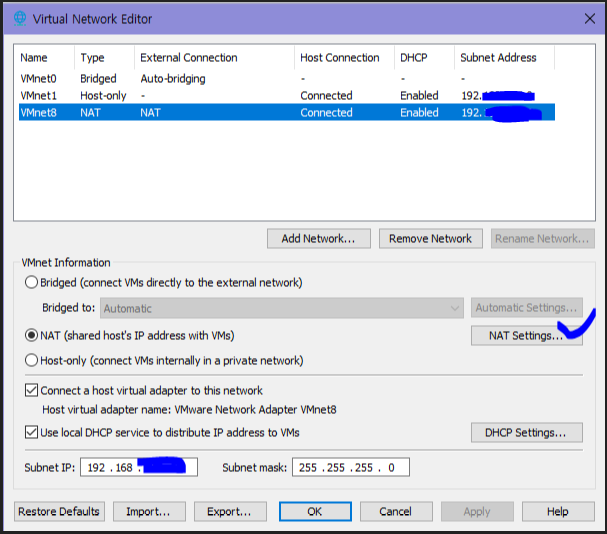Click the Cancel button
Image resolution: width=607 pixels, height=534 pixels.
point(396,512)
